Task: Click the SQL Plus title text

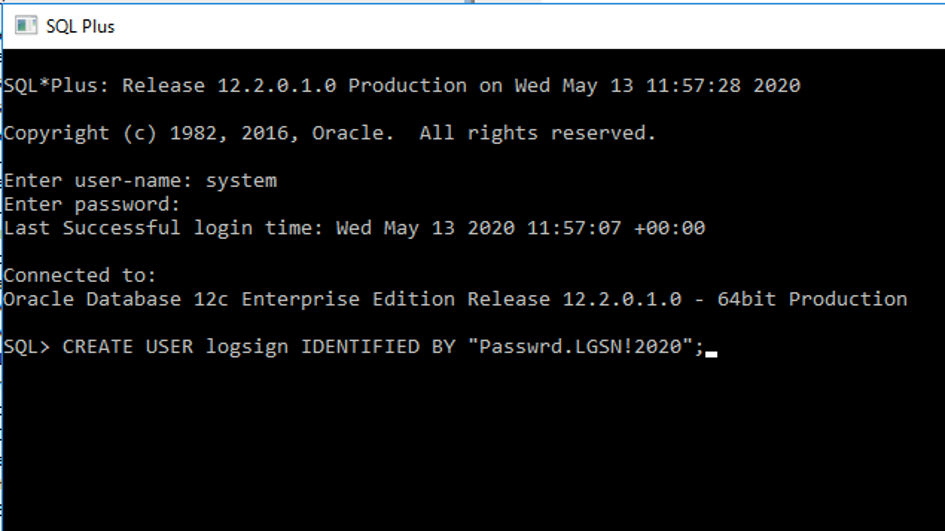Action: (80, 27)
